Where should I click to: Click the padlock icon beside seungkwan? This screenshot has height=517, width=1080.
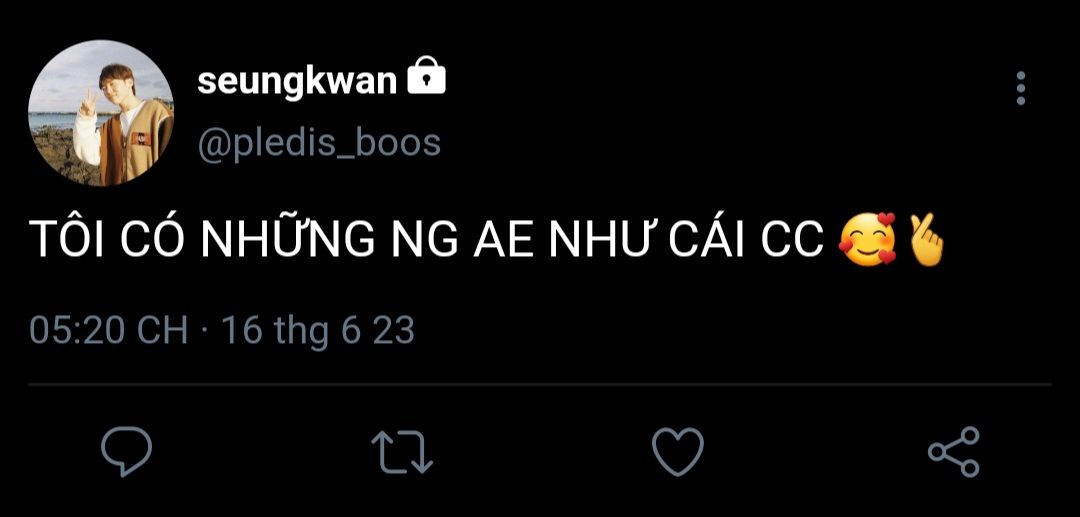point(426,76)
